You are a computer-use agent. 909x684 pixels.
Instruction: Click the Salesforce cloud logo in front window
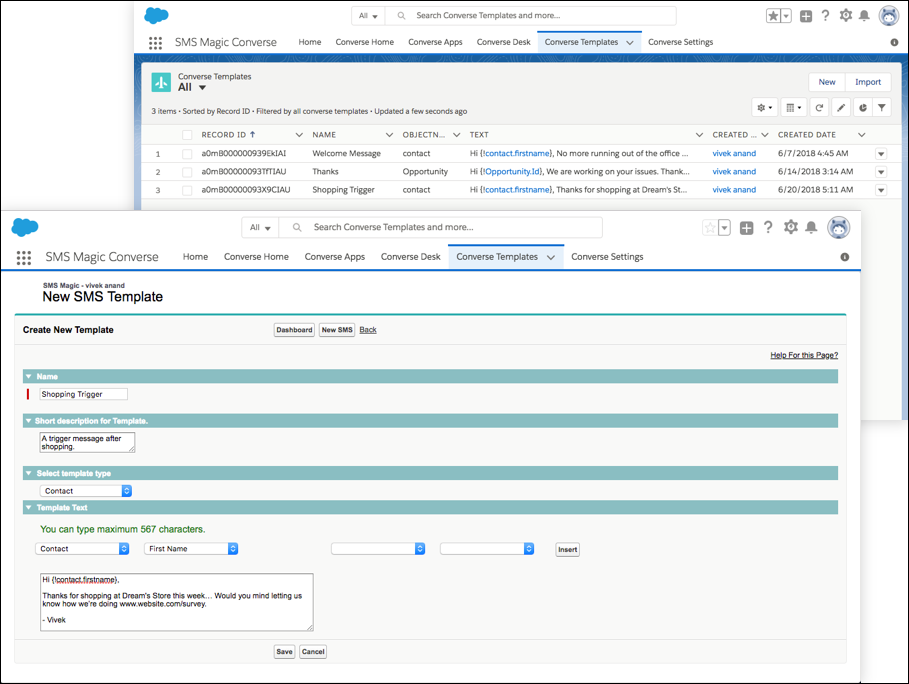click(25, 227)
